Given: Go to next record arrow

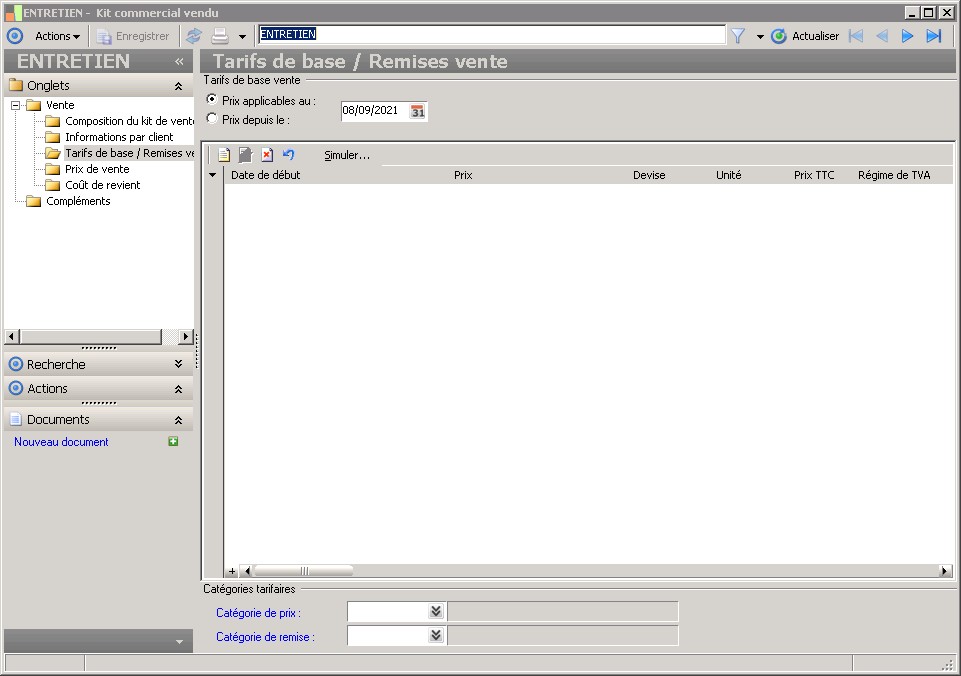Looking at the screenshot, I should click(908, 36).
